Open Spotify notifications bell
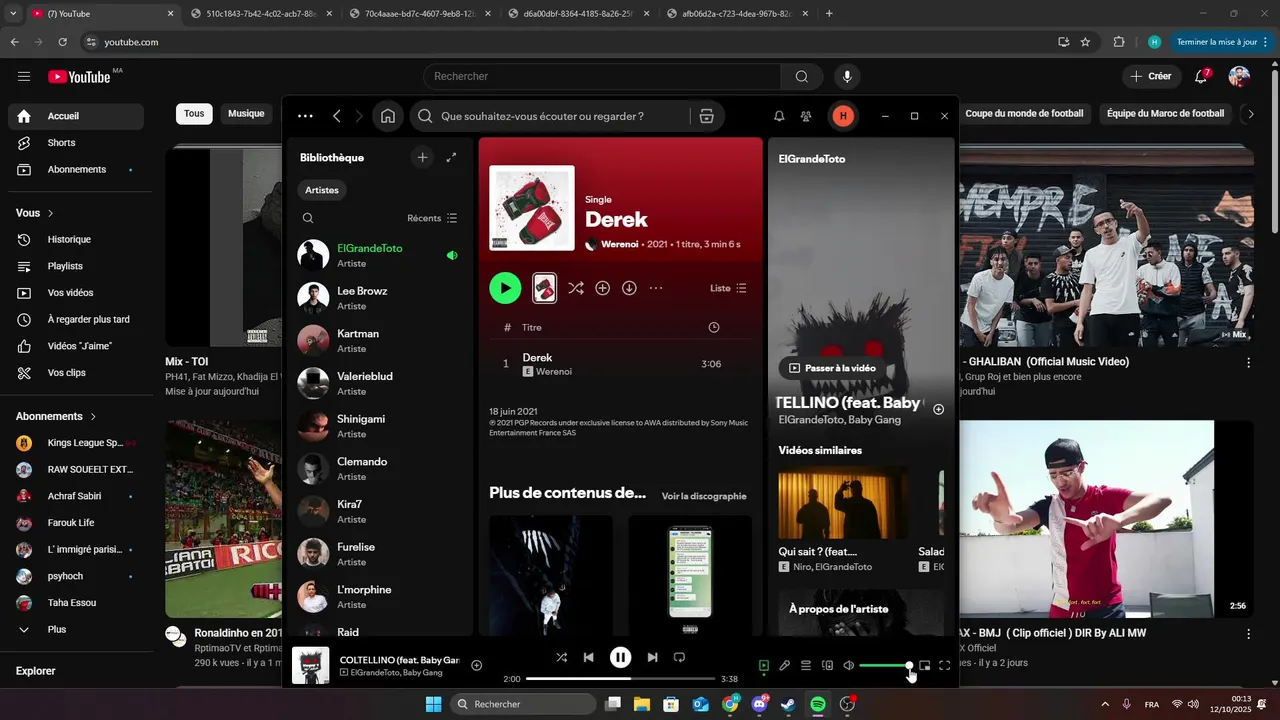The width and height of the screenshot is (1280, 720). (779, 116)
